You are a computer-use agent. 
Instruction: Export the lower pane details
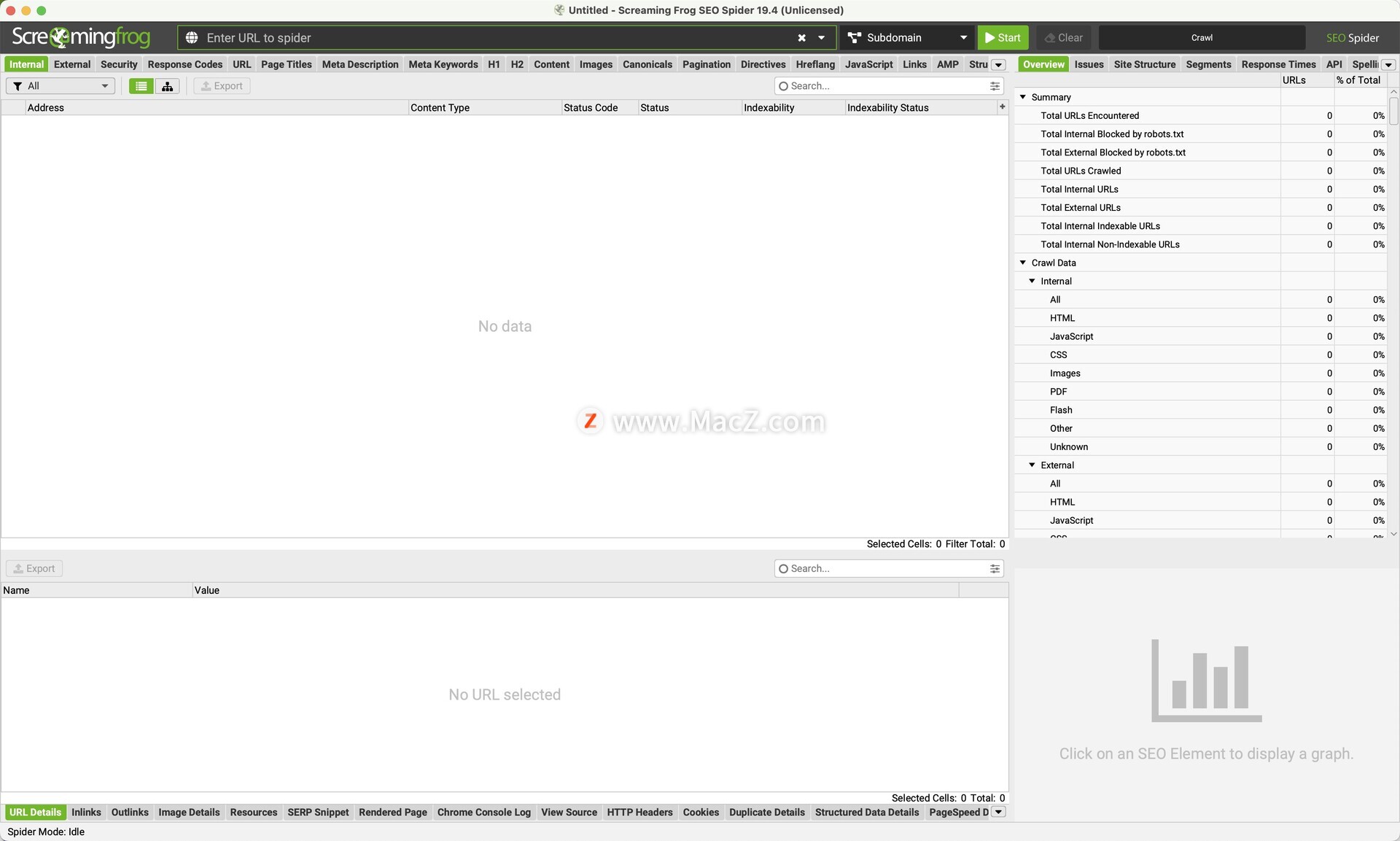[x=34, y=568]
